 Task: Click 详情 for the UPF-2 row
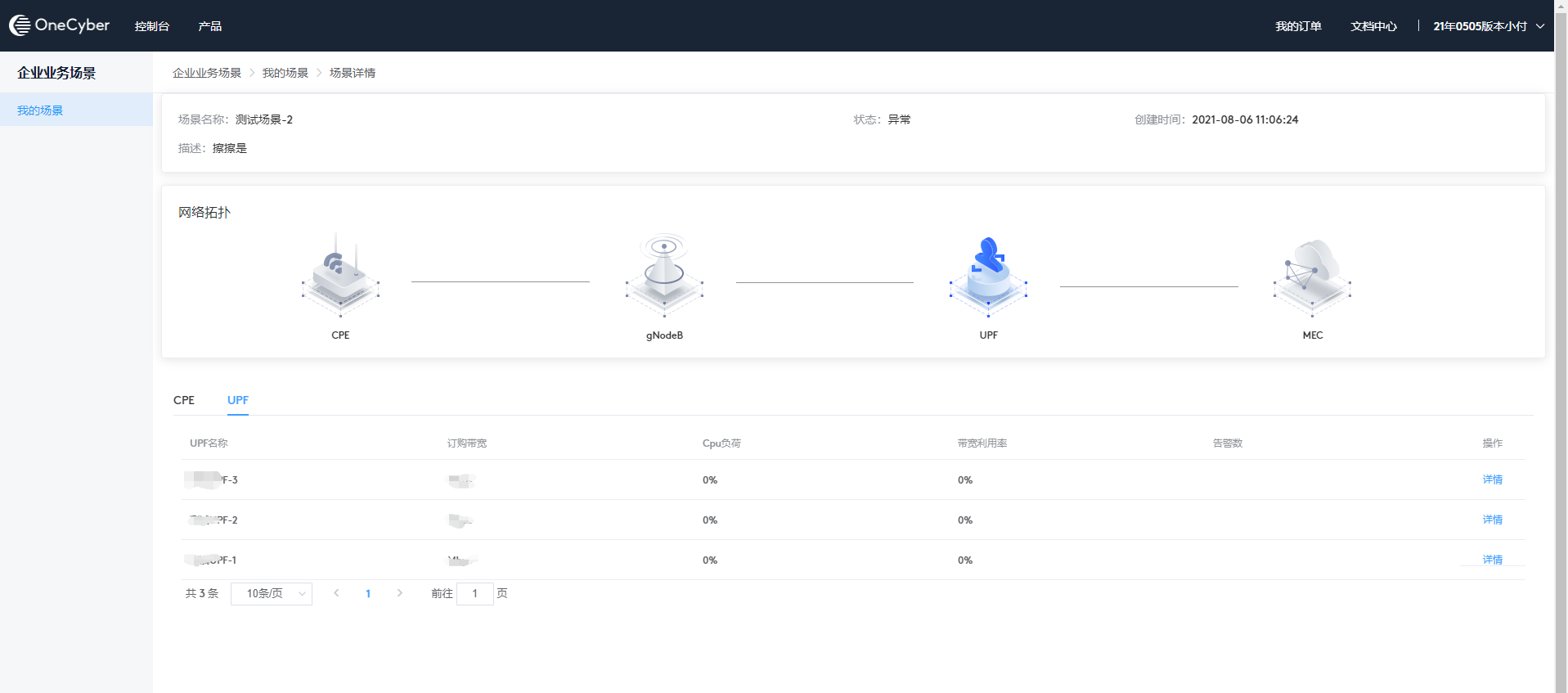coord(1492,520)
